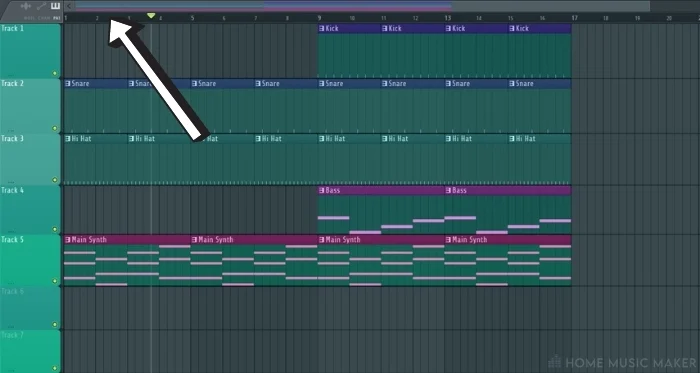Select the Track 5 header
Viewport: 700px width, 373px height.
[x=30, y=260]
